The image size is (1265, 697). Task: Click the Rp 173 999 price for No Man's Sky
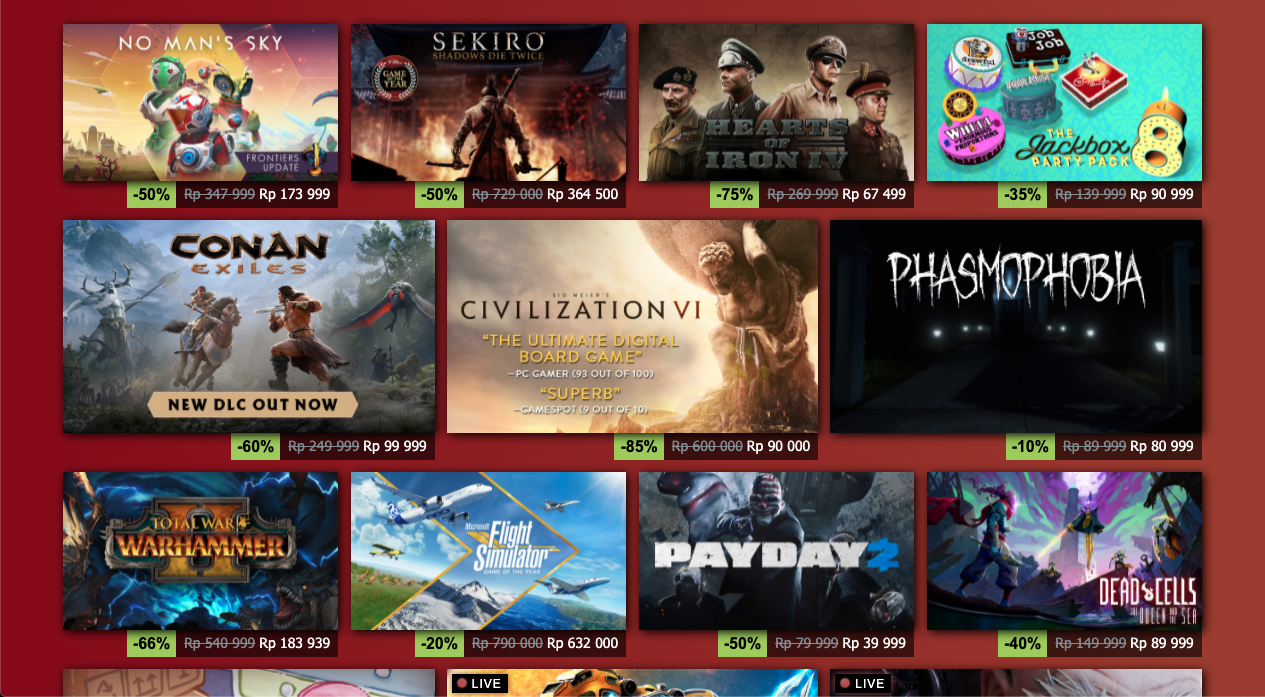pyautogui.click(x=294, y=195)
